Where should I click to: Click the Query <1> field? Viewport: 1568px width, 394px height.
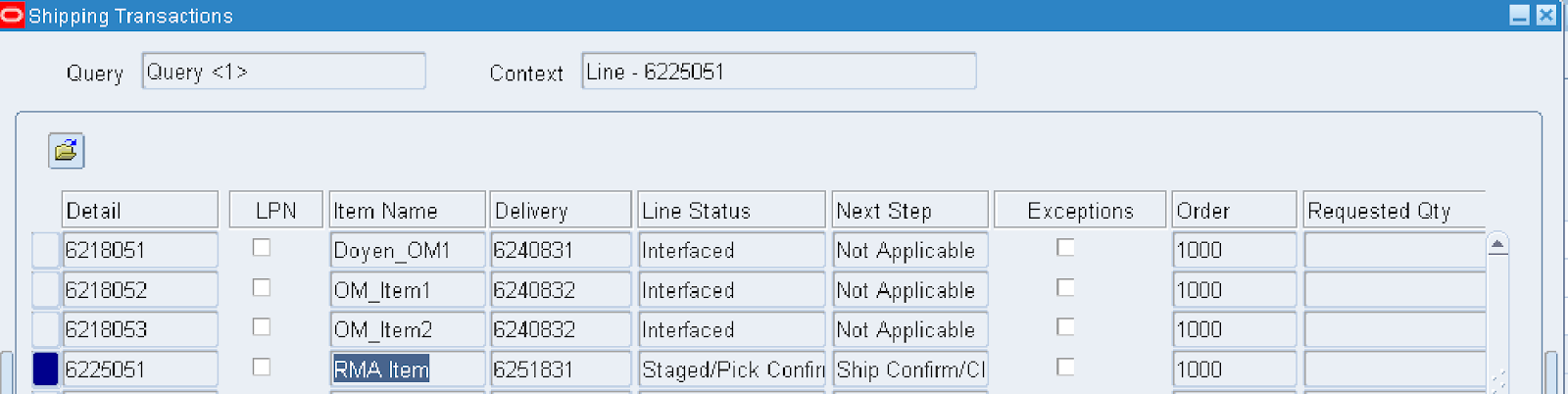(284, 72)
